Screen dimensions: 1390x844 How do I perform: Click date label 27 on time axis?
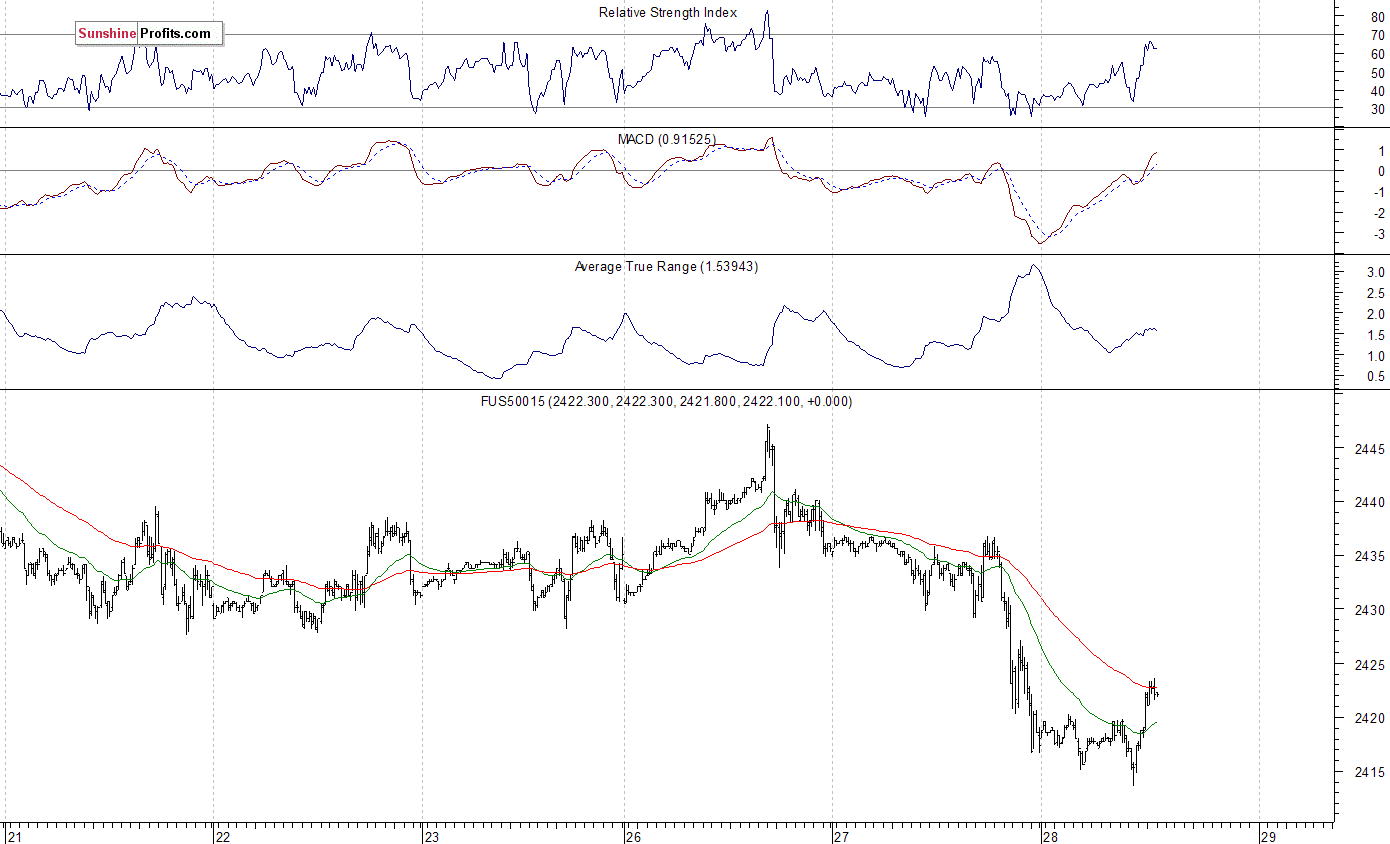[x=841, y=836]
